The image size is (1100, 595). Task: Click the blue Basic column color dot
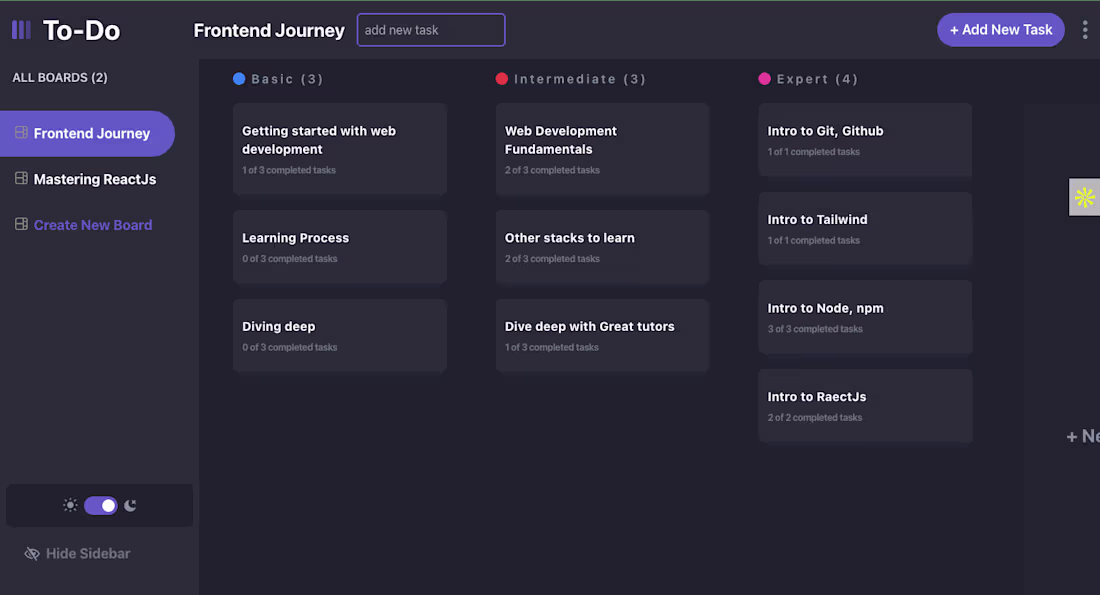239,79
